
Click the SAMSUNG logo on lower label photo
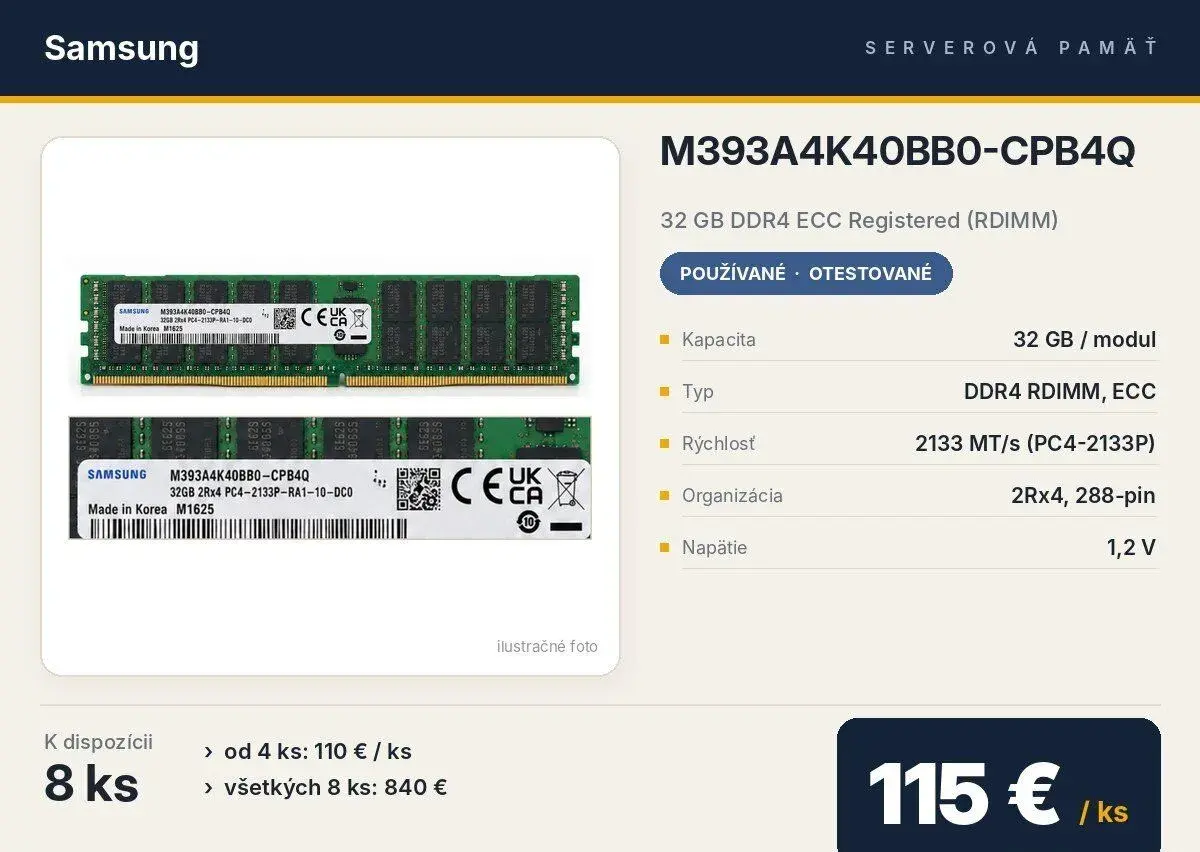tap(117, 474)
